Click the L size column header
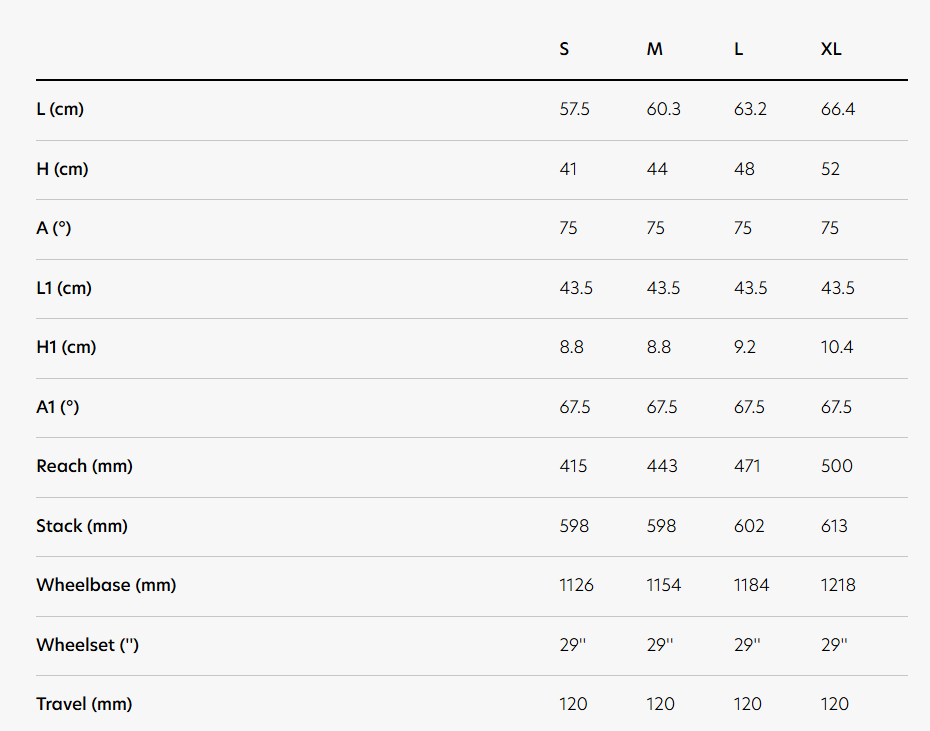 tap(739, 49)
